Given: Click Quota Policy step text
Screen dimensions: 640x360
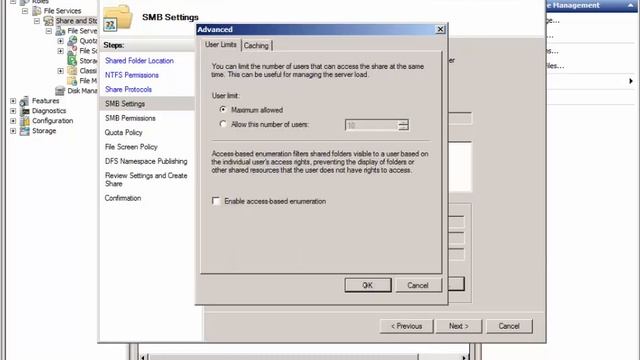Looking at the screenshot, I should (123, 132).
